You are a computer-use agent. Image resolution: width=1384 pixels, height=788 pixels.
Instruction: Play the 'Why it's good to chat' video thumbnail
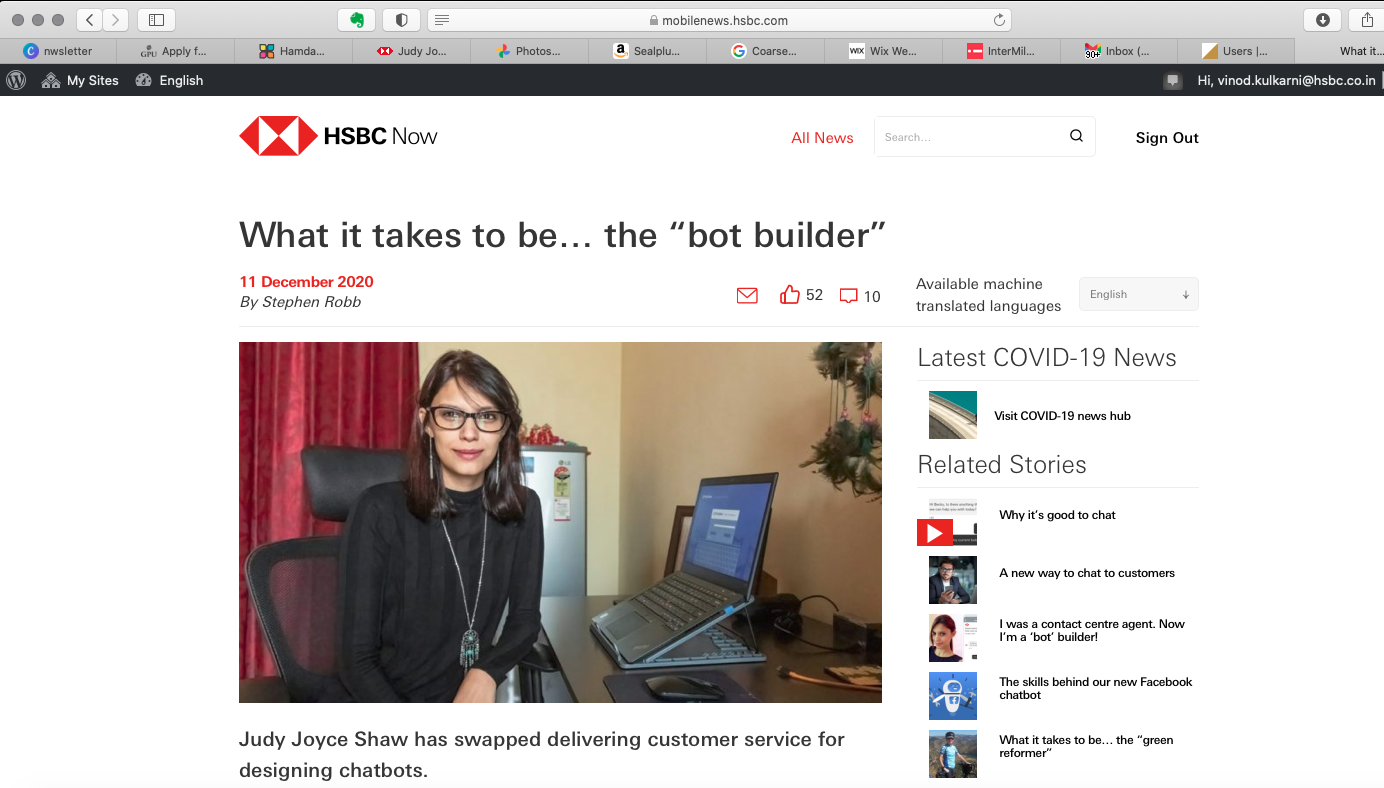coord(947,523)
